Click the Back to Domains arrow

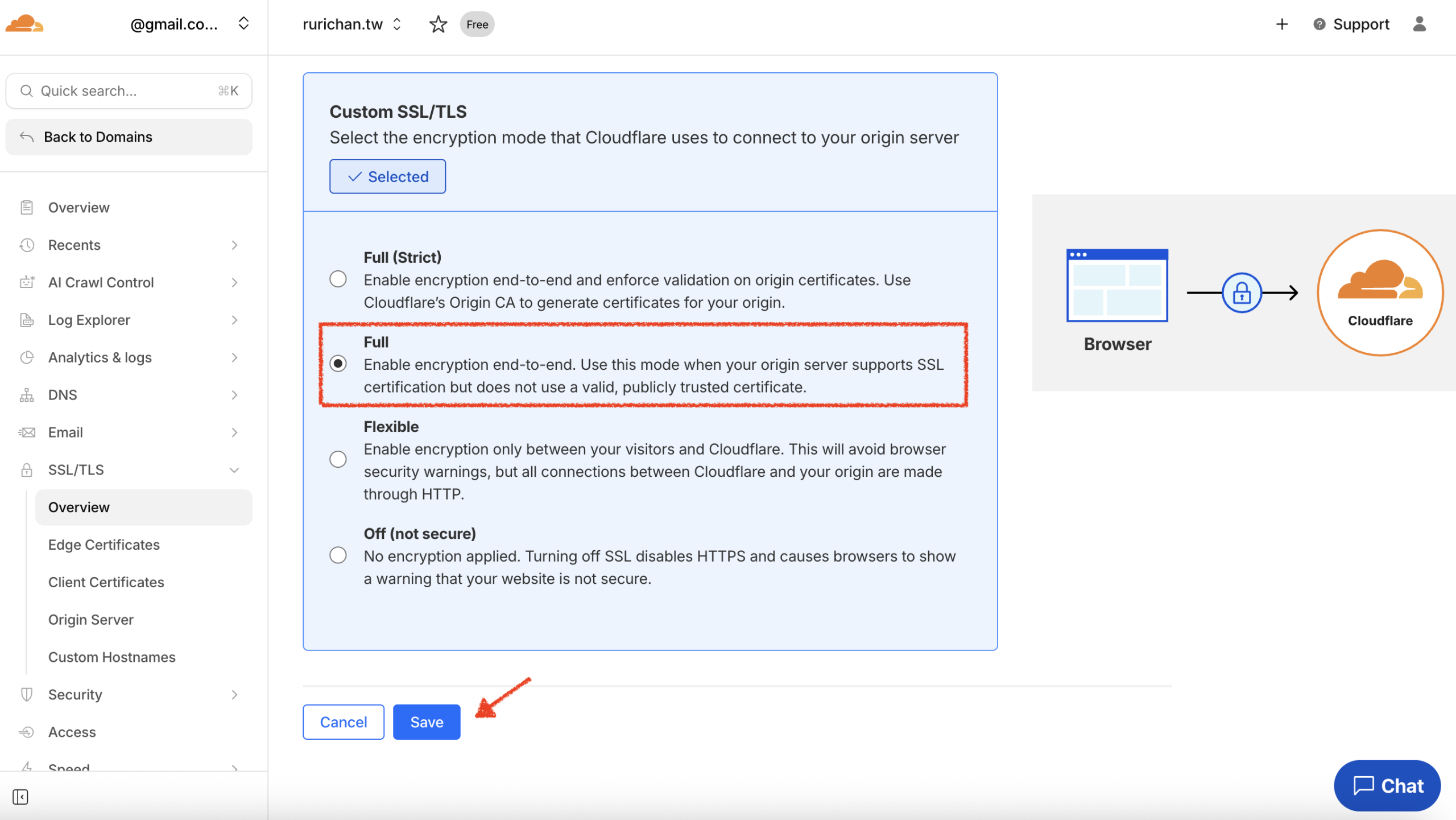[27, 137]
